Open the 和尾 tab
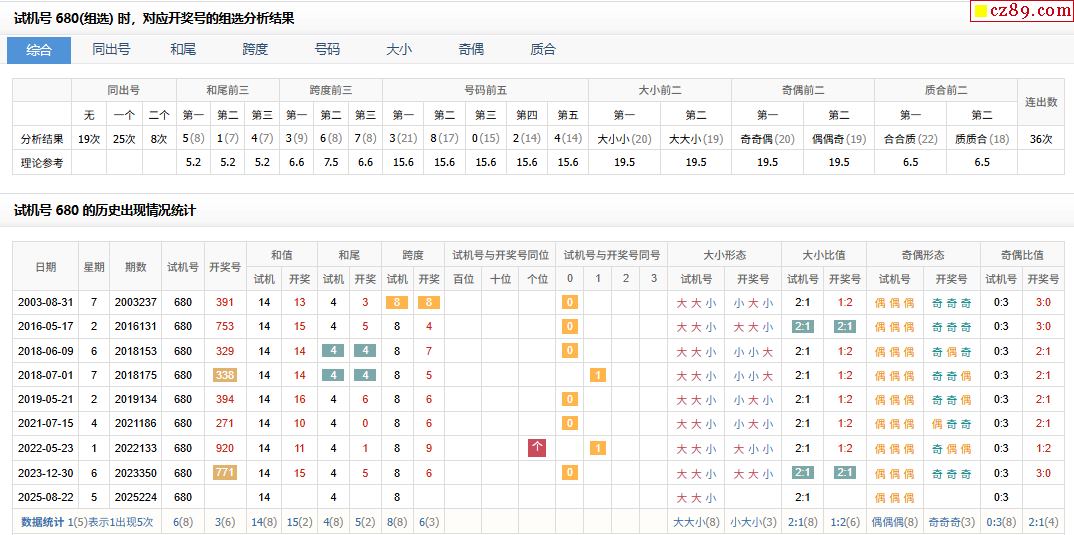The image size is (1074, 535). pos(183,49)
